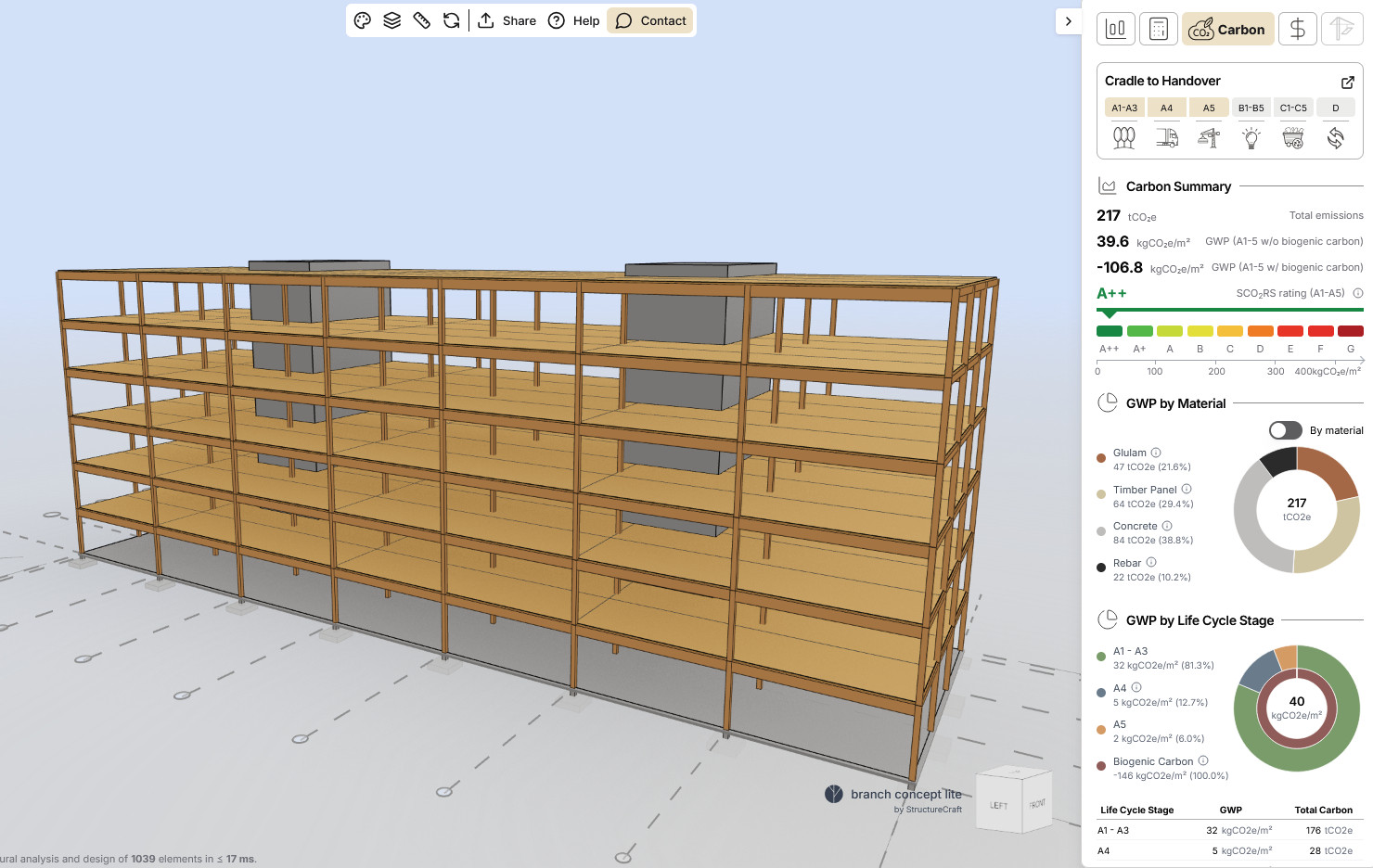Toggle the A4 transport stage
The image size is (1373, 868).
[1166, 108]
